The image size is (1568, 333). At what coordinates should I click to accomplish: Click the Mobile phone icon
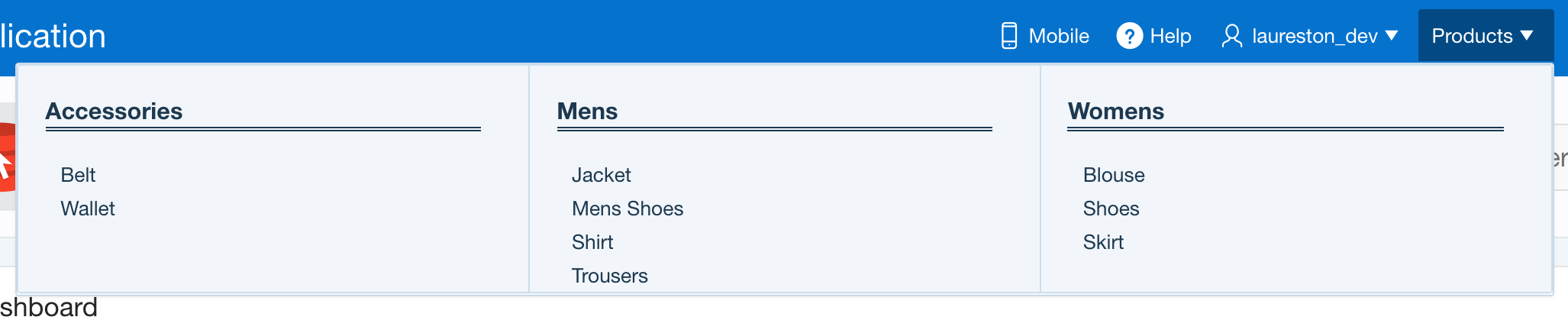pos(1009,36)
